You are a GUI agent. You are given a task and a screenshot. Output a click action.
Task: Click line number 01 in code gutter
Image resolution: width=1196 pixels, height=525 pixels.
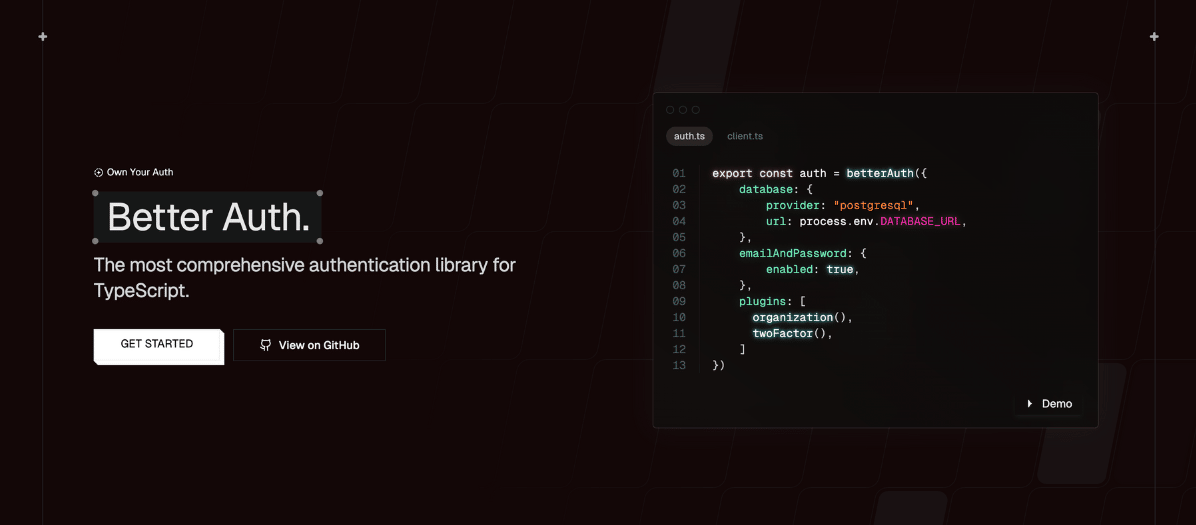(679, 173)
